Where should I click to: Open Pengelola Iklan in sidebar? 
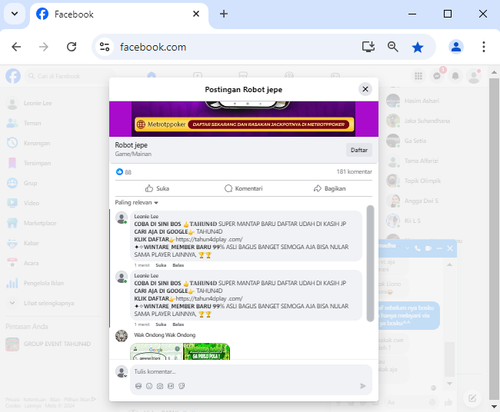coord(53,283)
